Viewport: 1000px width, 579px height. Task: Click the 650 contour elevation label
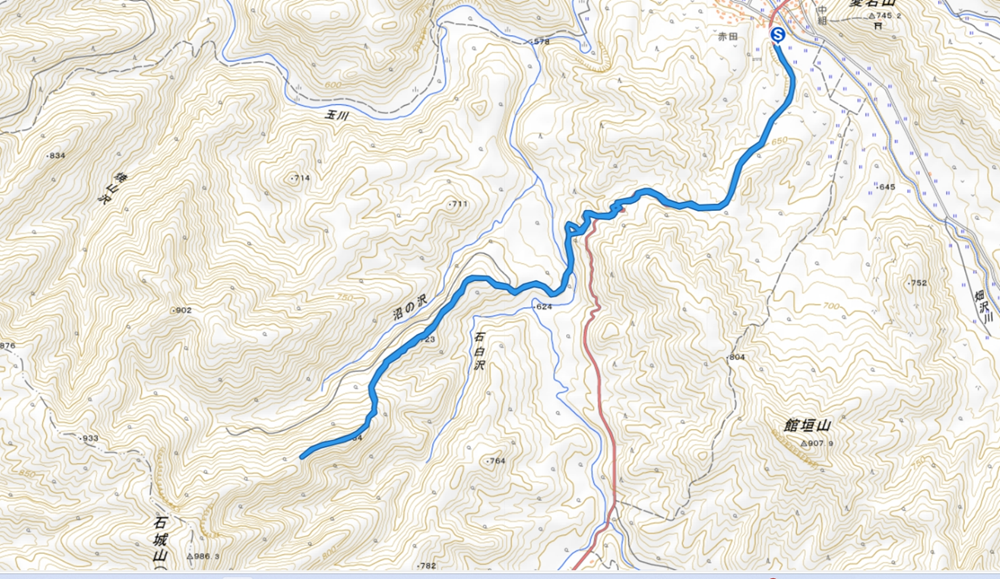(779, 141)
